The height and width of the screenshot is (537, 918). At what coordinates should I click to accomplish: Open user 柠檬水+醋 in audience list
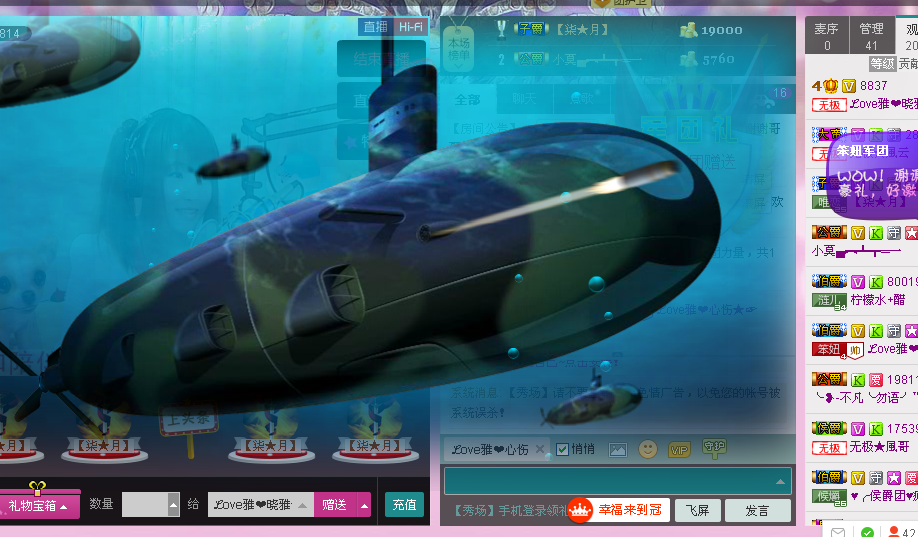click(877, 300)
